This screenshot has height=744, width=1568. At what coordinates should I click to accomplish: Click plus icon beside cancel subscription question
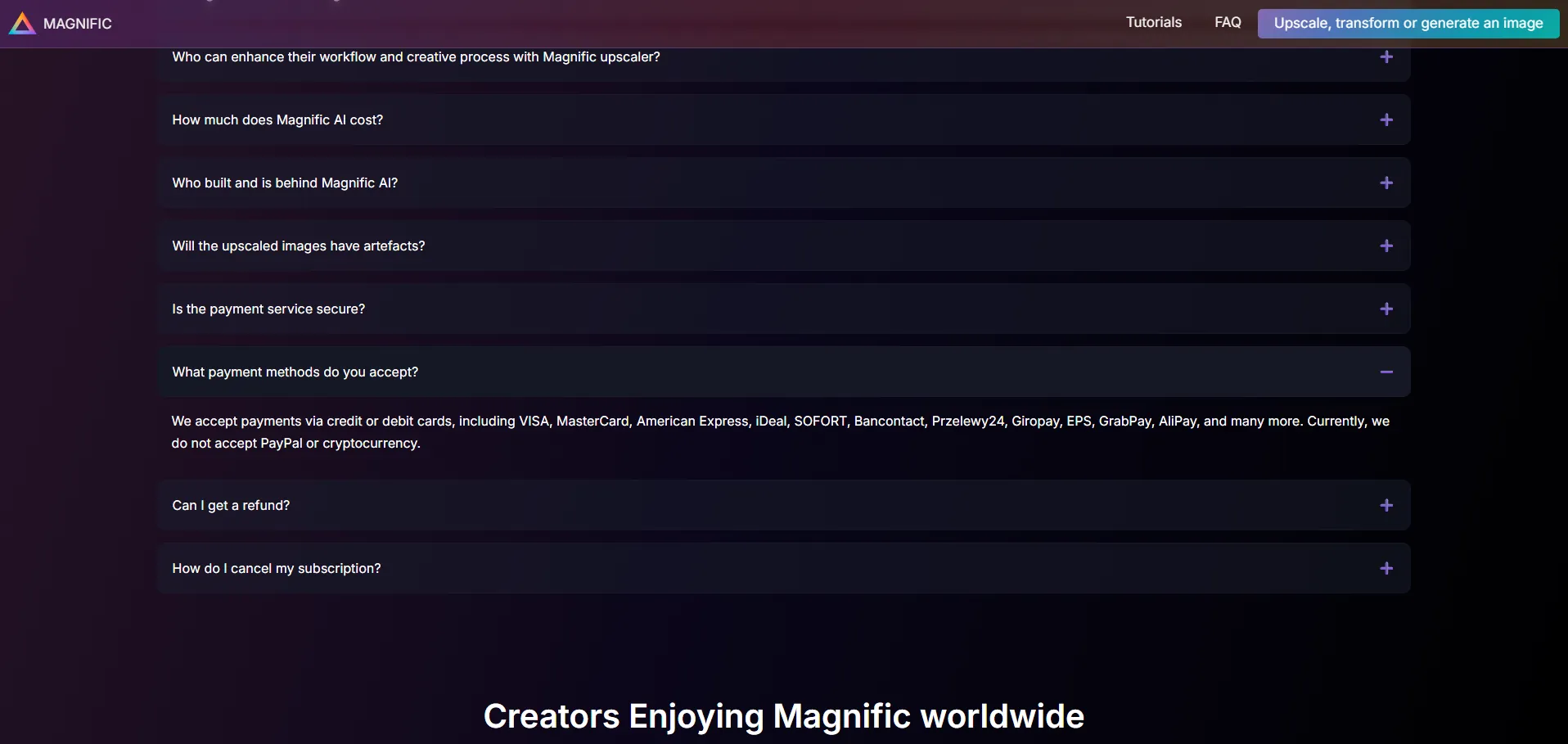(1386, 569)
